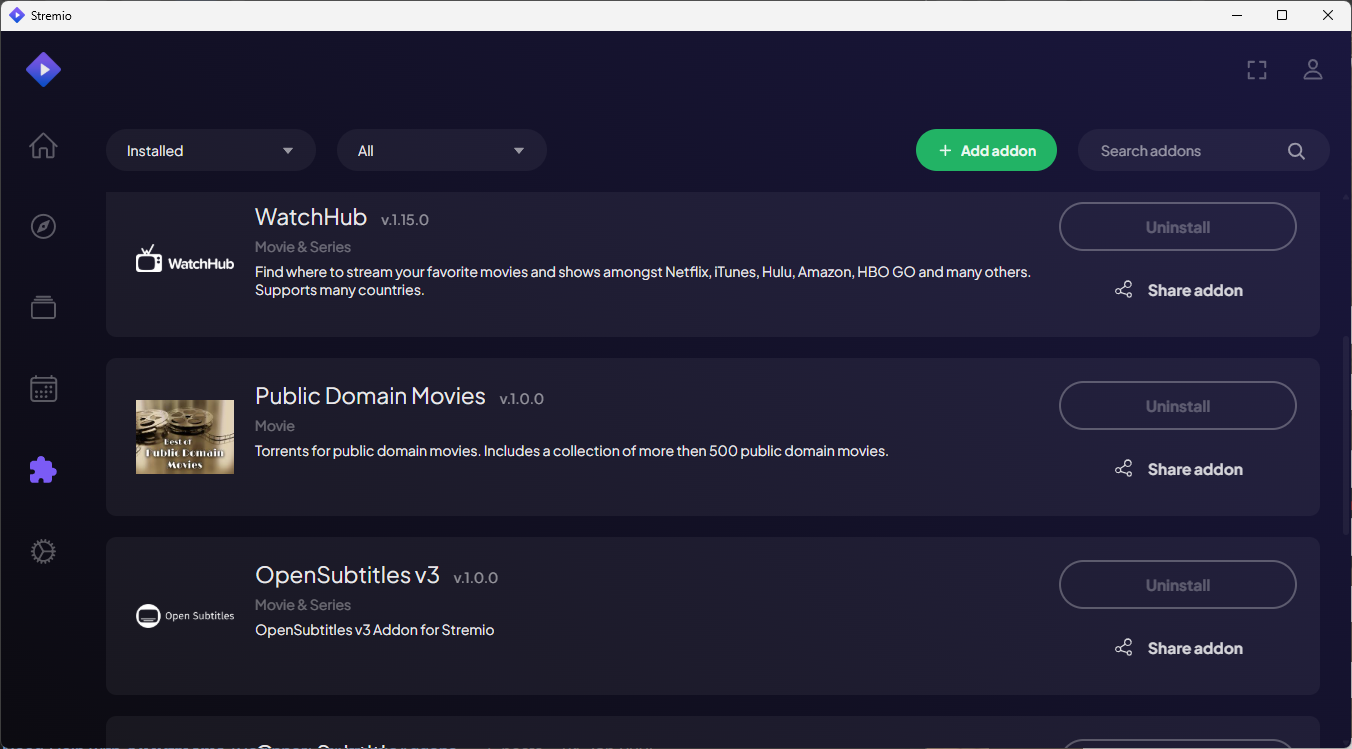
Task: Expand the All types dropdown
Action: coord(441,151)
